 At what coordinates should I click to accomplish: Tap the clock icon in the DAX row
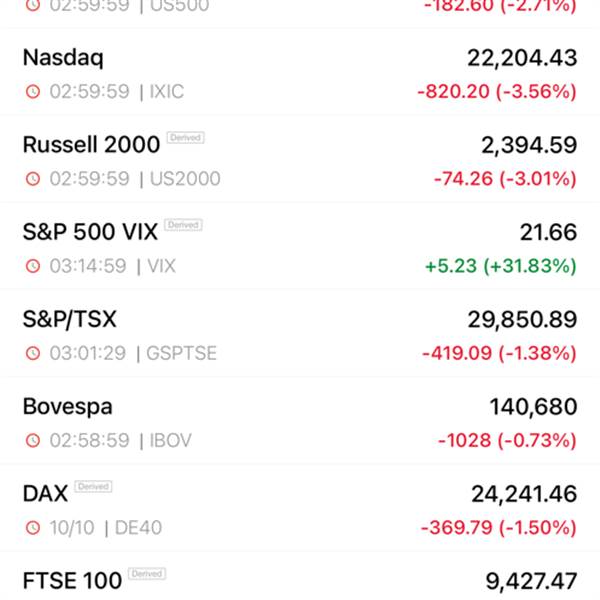[33, 527]
